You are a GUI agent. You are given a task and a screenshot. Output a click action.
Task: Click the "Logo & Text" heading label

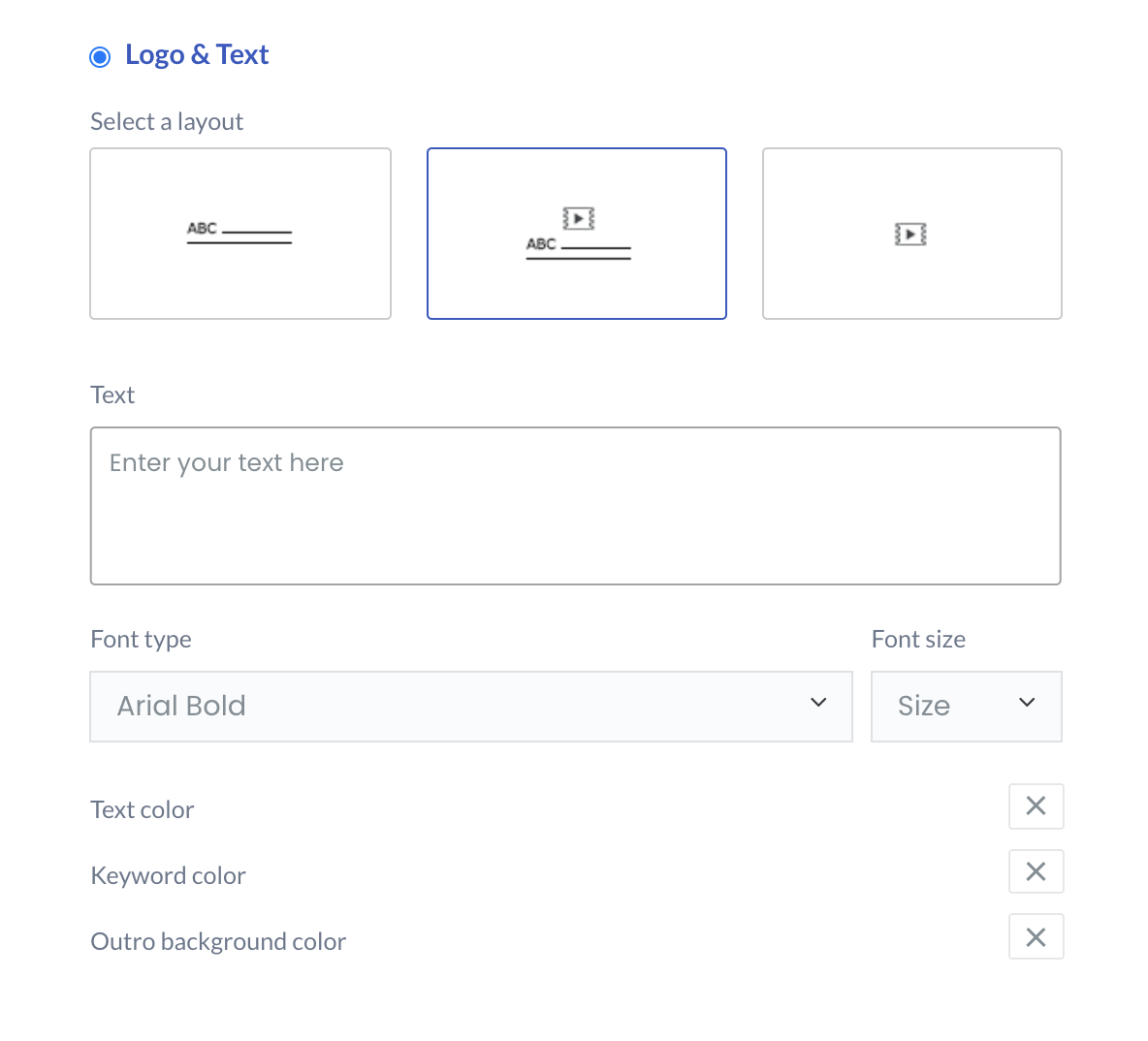click(197, 55)
